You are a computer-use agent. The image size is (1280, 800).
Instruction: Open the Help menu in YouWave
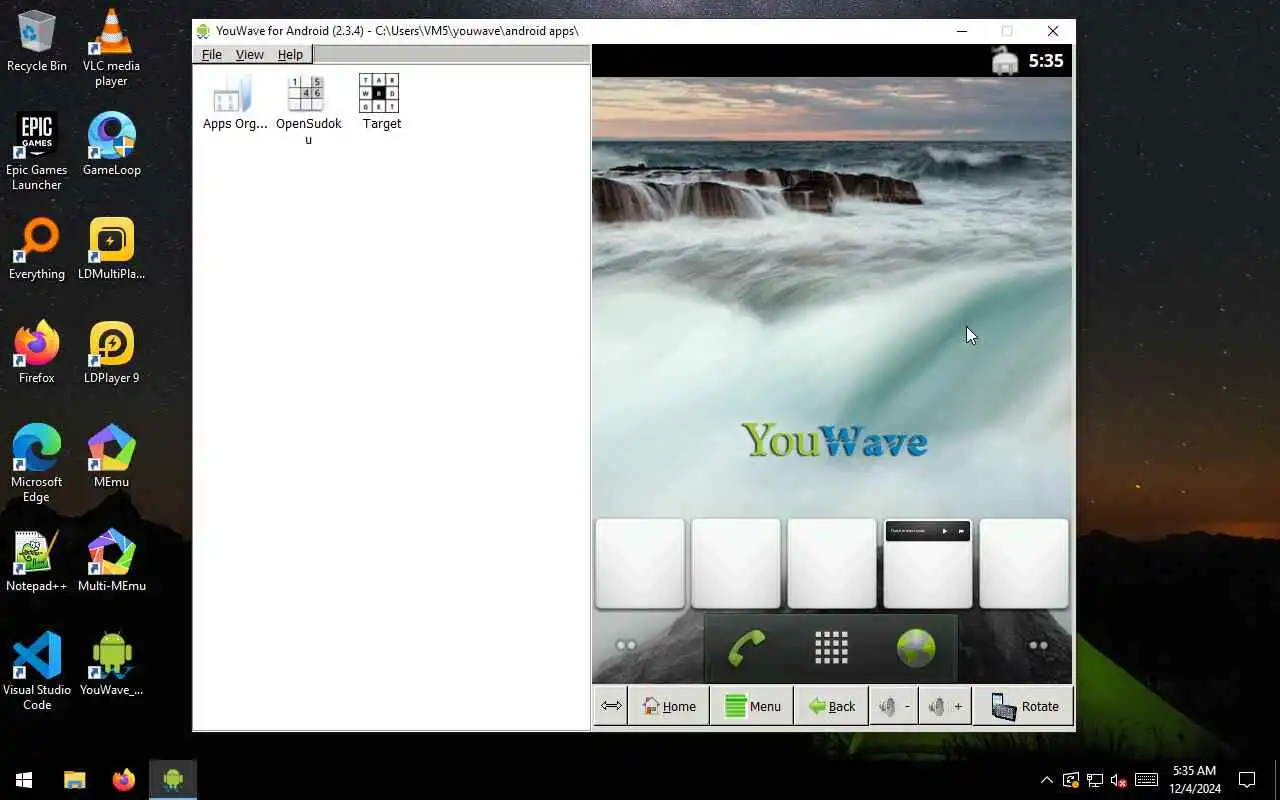290,55
